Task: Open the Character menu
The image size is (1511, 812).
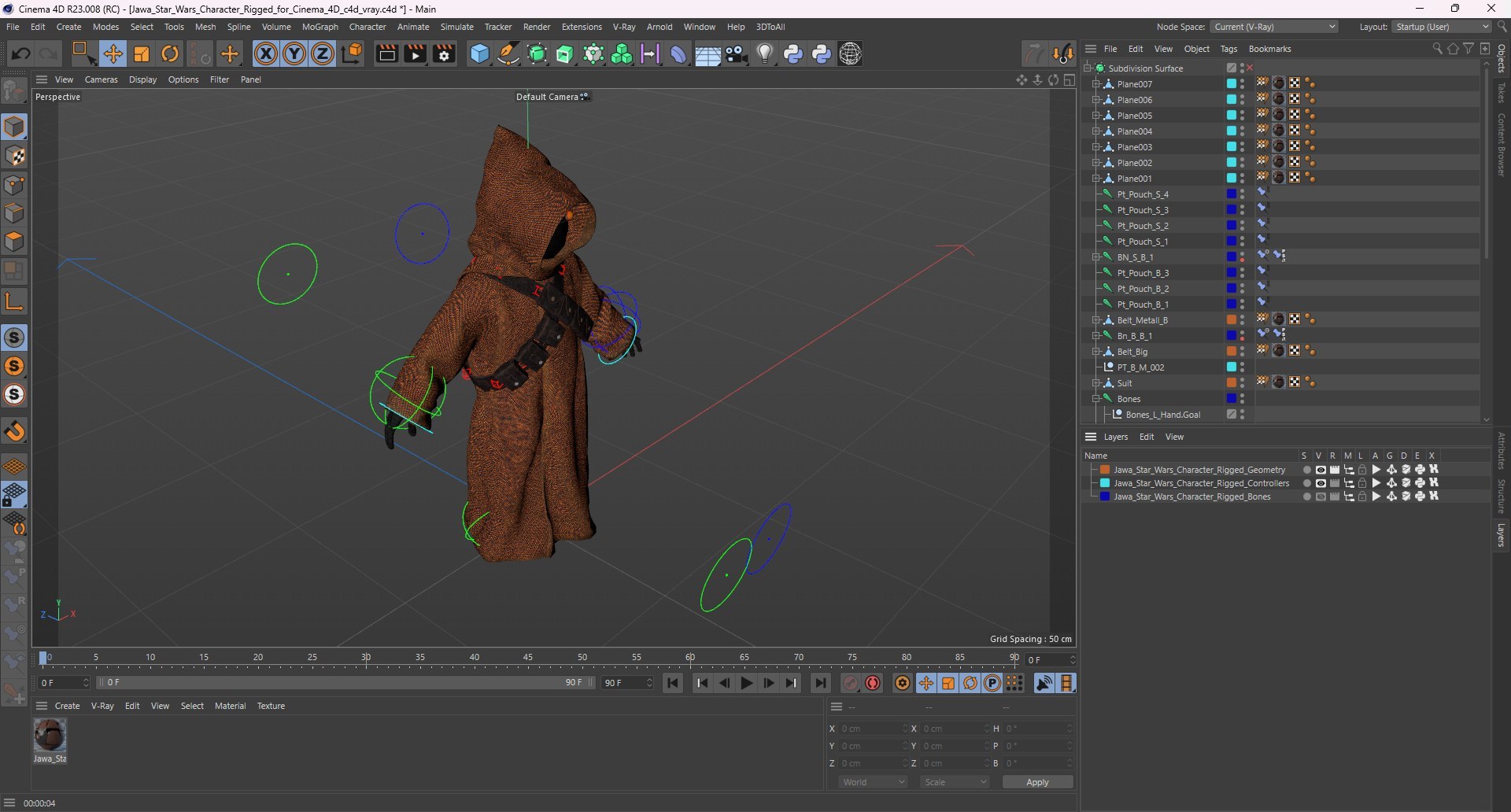Action: point(368,27)
